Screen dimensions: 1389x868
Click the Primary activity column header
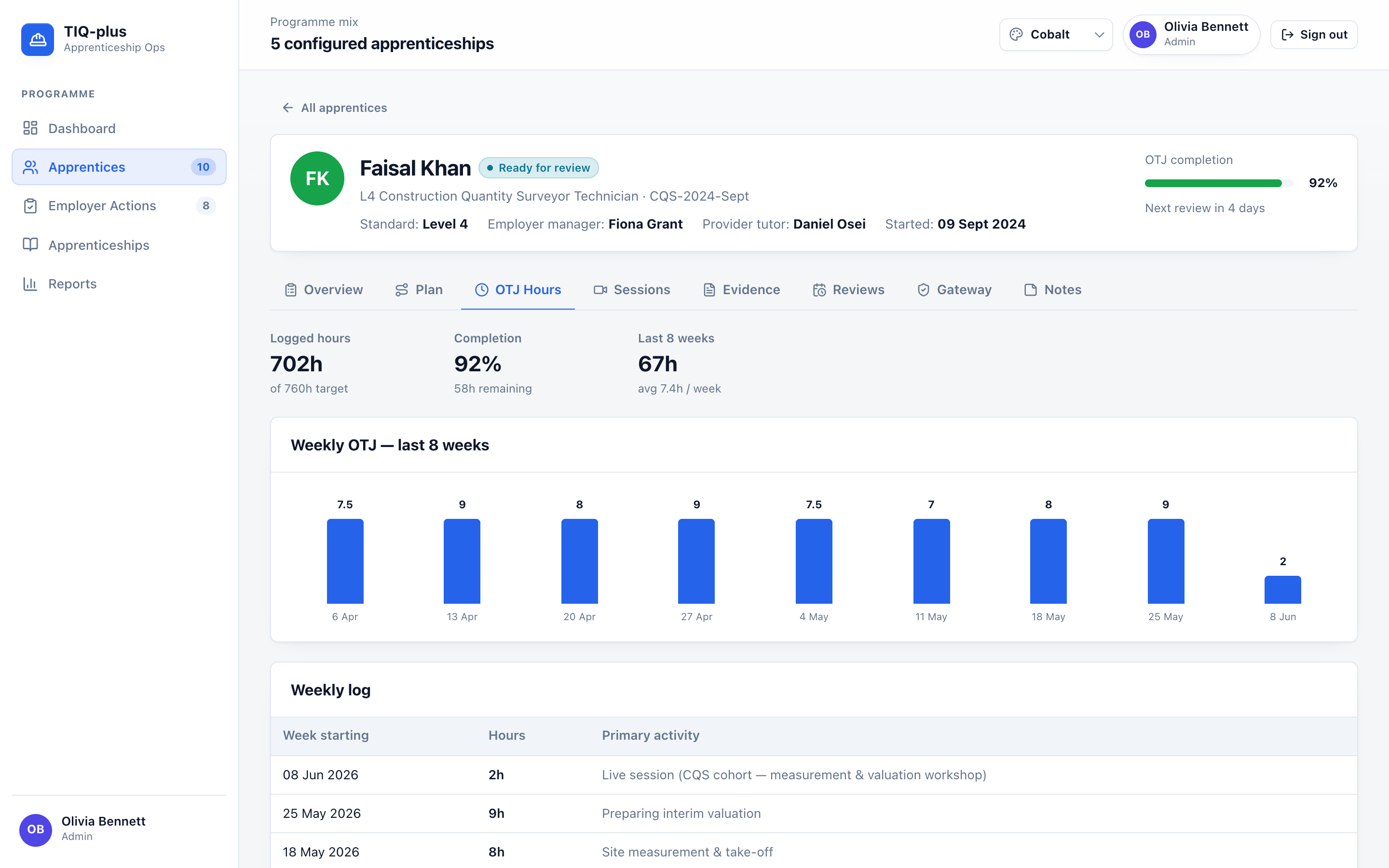(650, 735)
